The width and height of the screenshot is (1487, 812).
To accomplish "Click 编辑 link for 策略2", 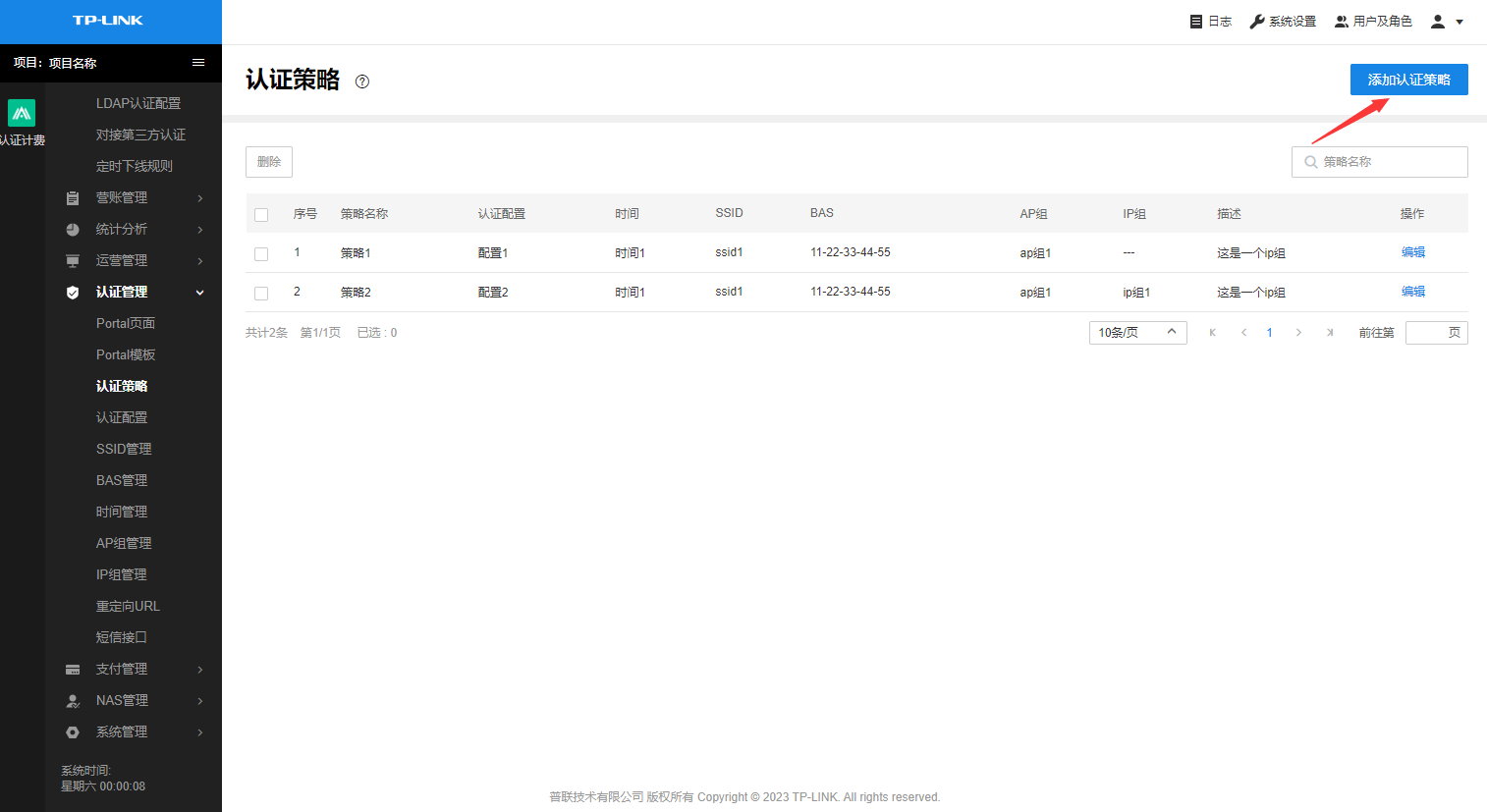I will 1412,292.
